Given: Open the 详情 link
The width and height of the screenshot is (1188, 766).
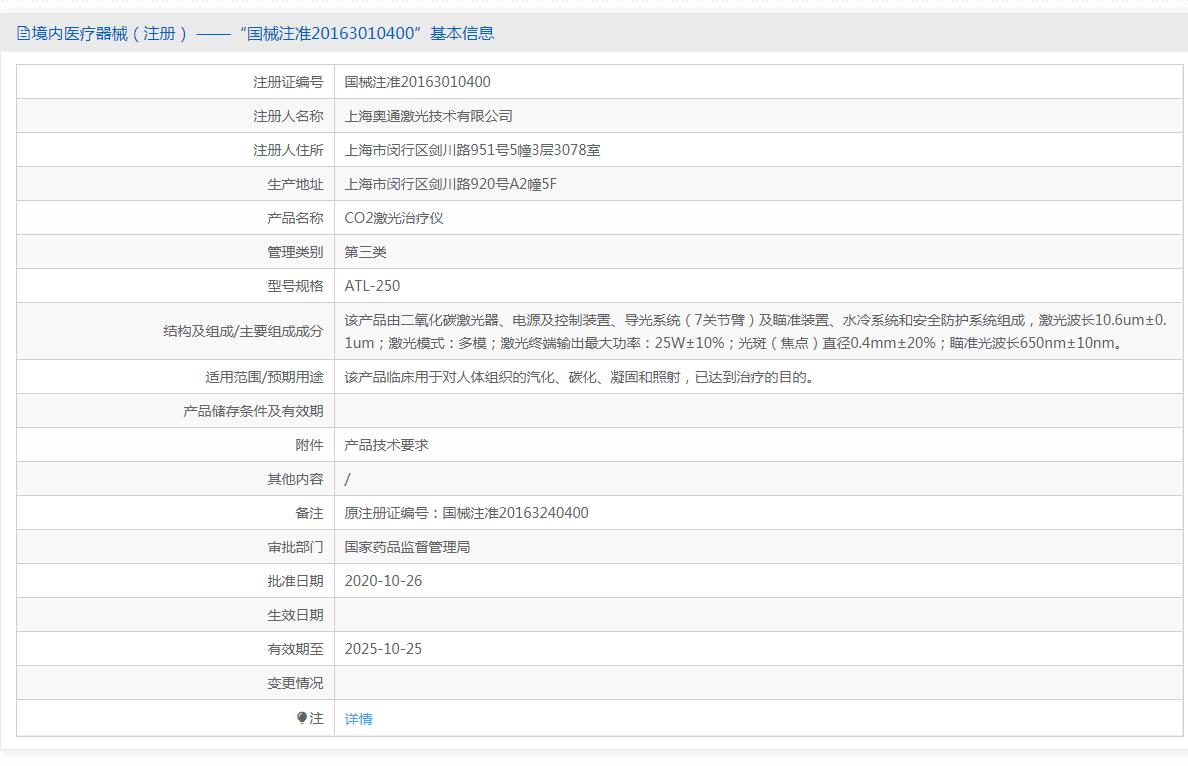Looking at the screenshot, I should (358, 719).
